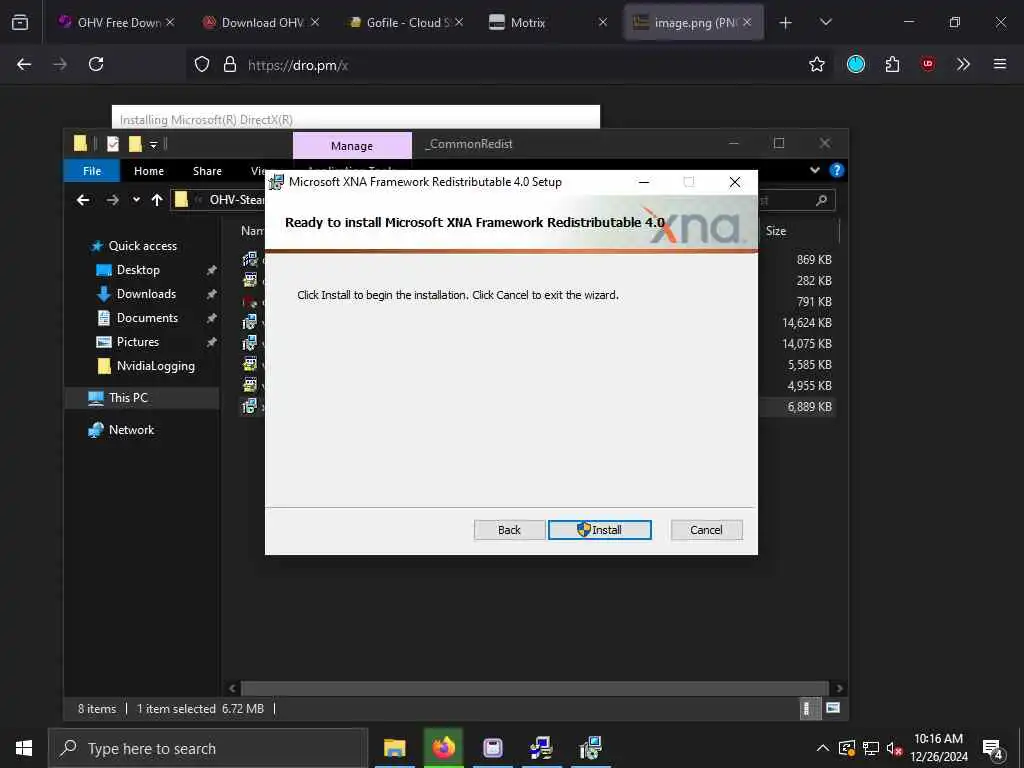Switch to the Gofile Cloud browser tab
The width and height of the screenshot is (1024, 768).
405,22
